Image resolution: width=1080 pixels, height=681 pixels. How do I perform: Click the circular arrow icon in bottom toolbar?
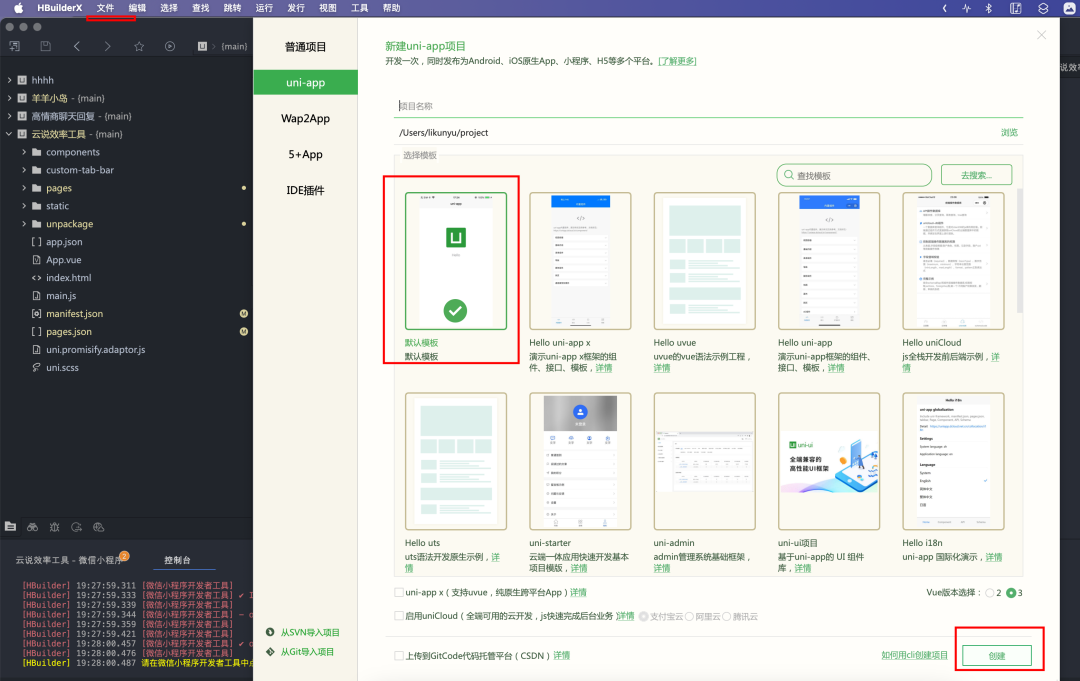coord(76,527)
